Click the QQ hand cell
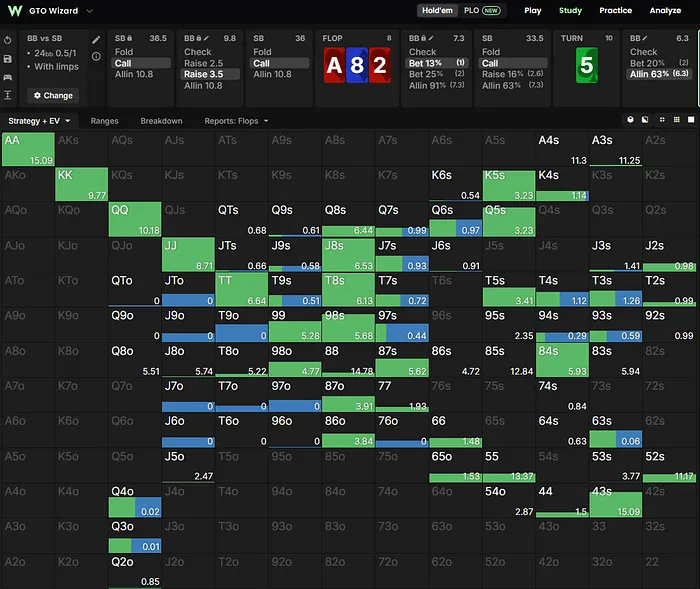Image resolution: width=700 pixels, height=589 pixels. pyautogui.click(x=135, y=219)
